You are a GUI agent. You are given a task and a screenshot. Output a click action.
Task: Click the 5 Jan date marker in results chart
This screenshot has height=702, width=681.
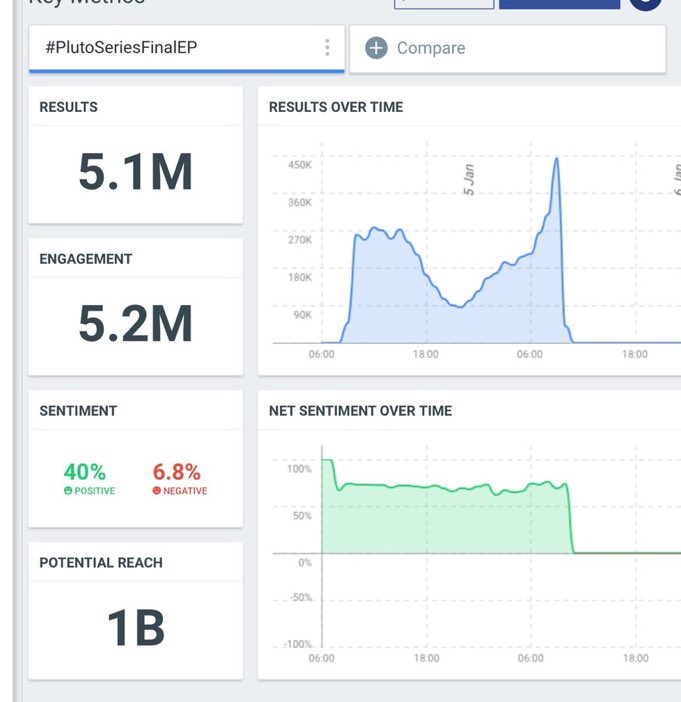[x=468, y=180]
